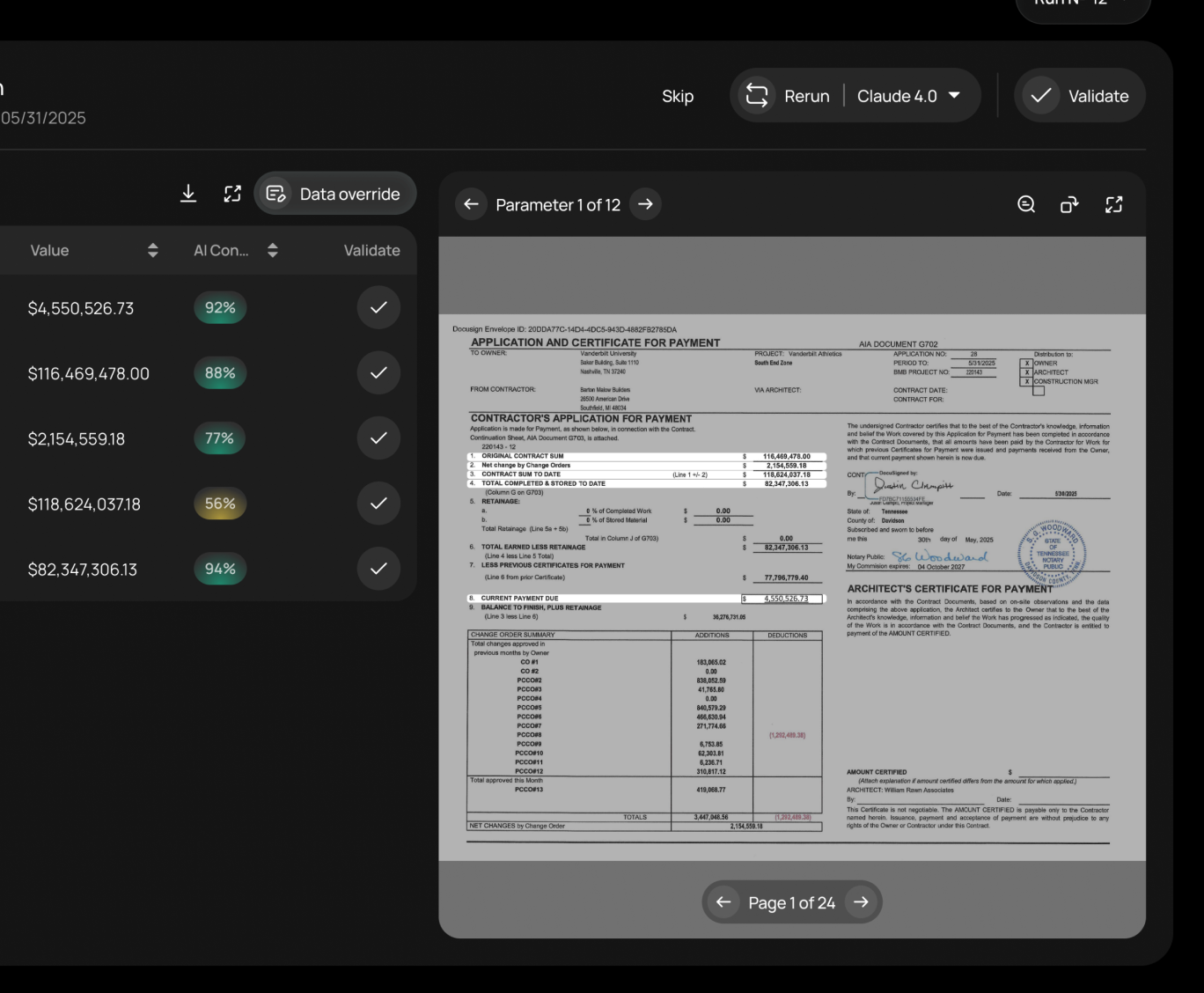Open document preview in fullscreen
The width and height of the screenshot is (1204, 993).
pyautogui.click(x=1114, y=204)
